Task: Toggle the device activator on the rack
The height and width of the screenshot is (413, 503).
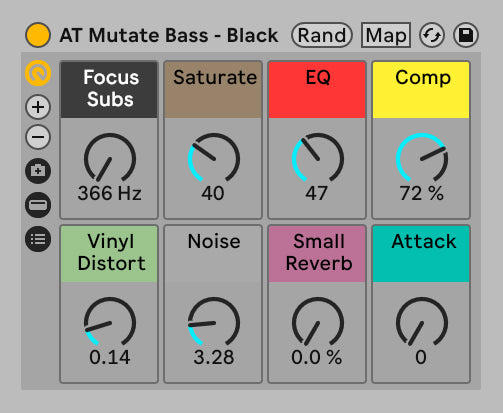Action: [x=38, y=35]
